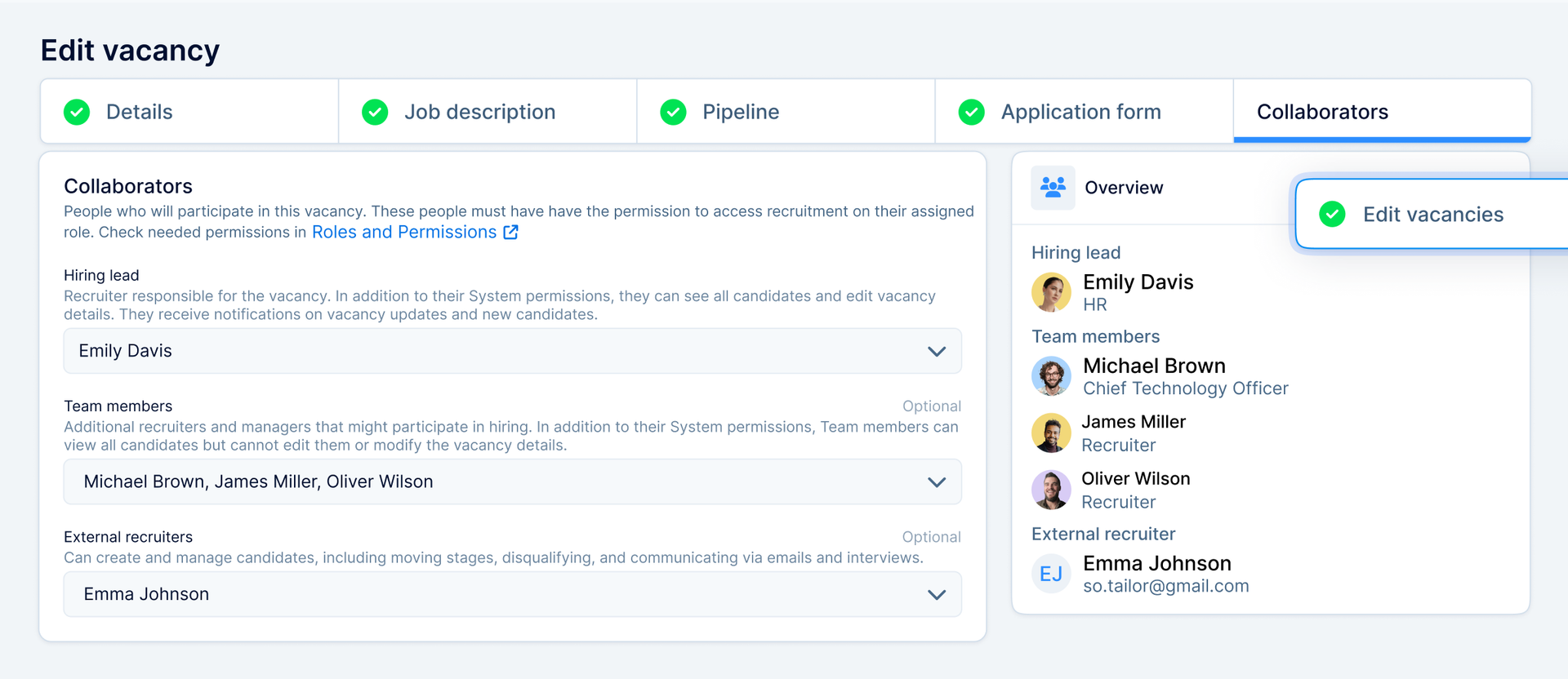Click the name Oliver Wilson in Overview

tap(1136, 479)
